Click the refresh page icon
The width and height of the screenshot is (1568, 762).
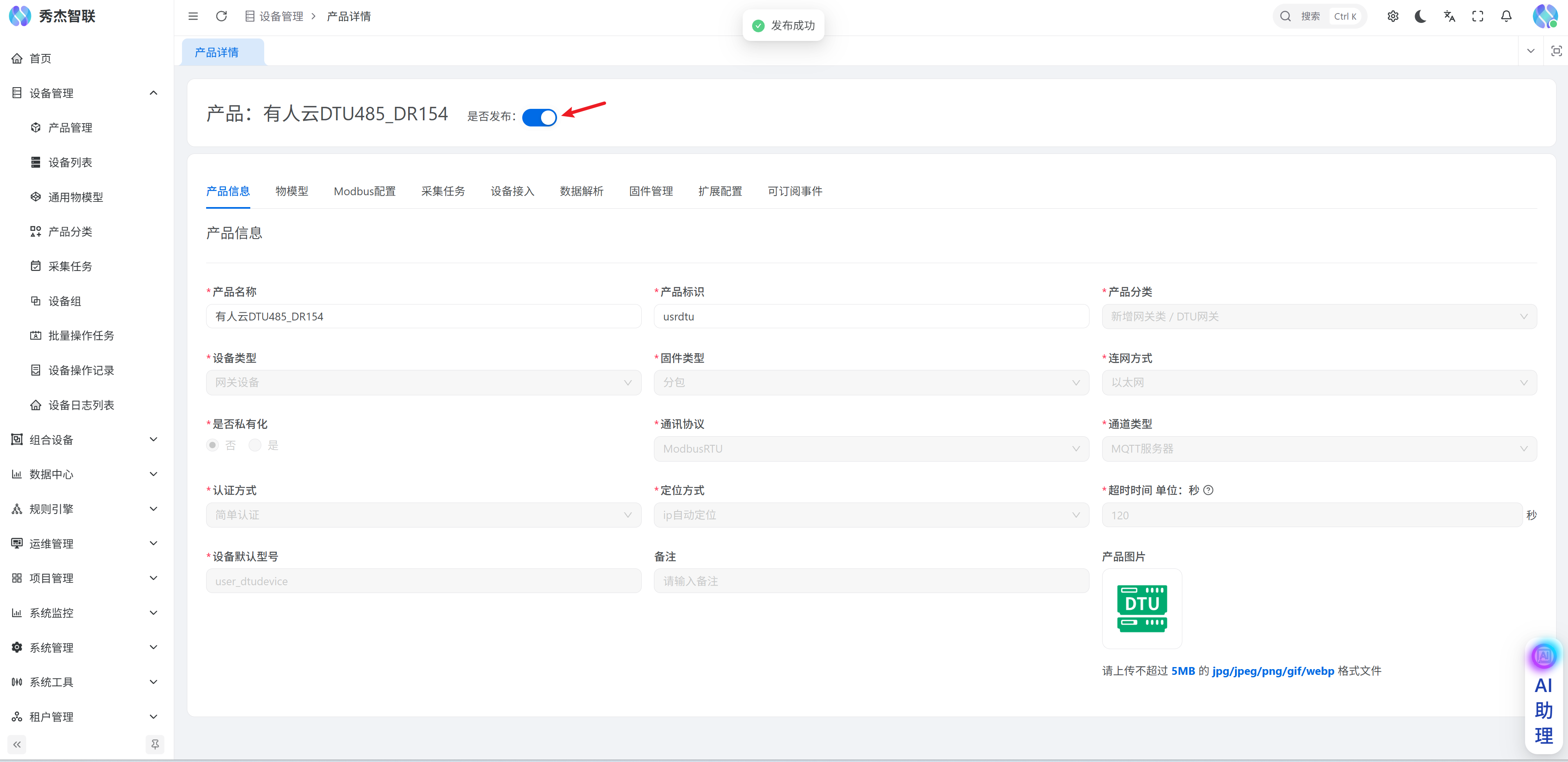tap(221, 16)
